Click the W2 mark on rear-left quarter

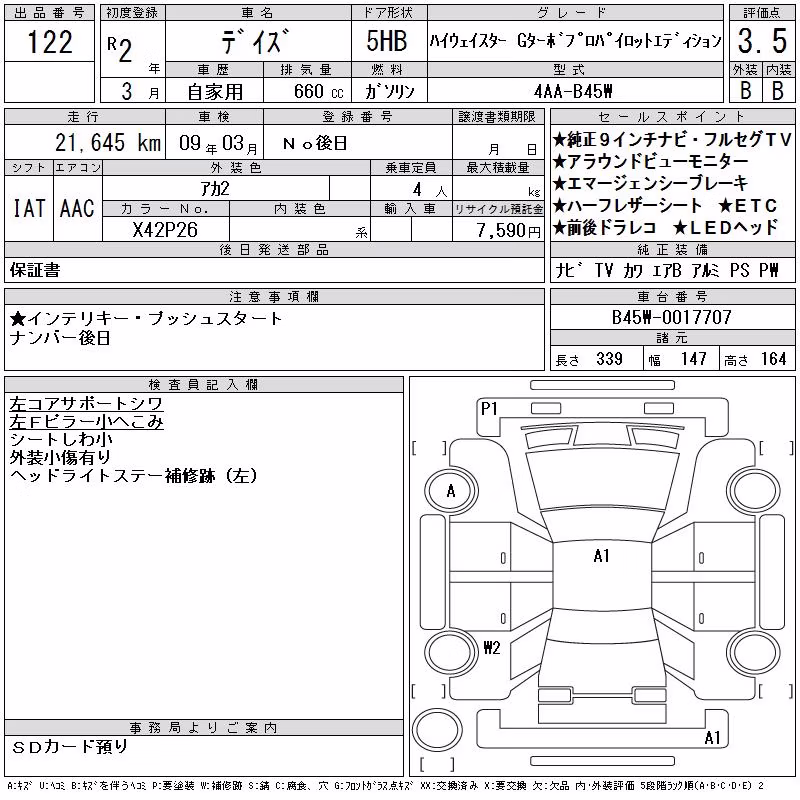491,648
